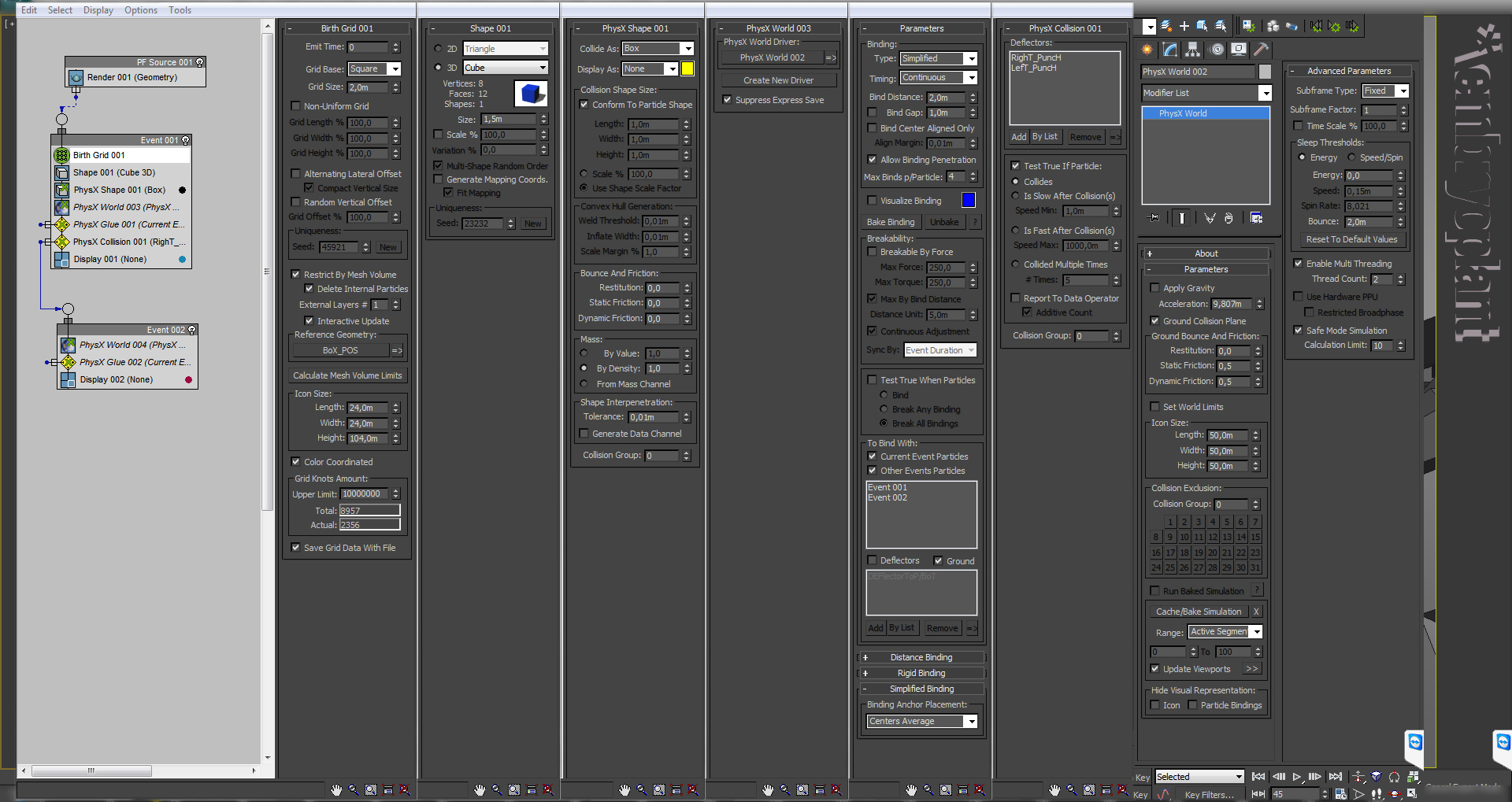Open the Collide As dropdown

pyautogui.click(x=687, y=49)
